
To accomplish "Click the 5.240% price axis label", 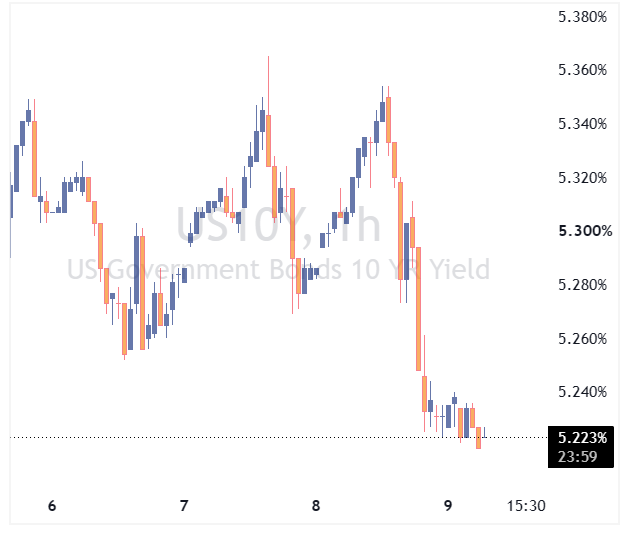I will tap(582, 392).
